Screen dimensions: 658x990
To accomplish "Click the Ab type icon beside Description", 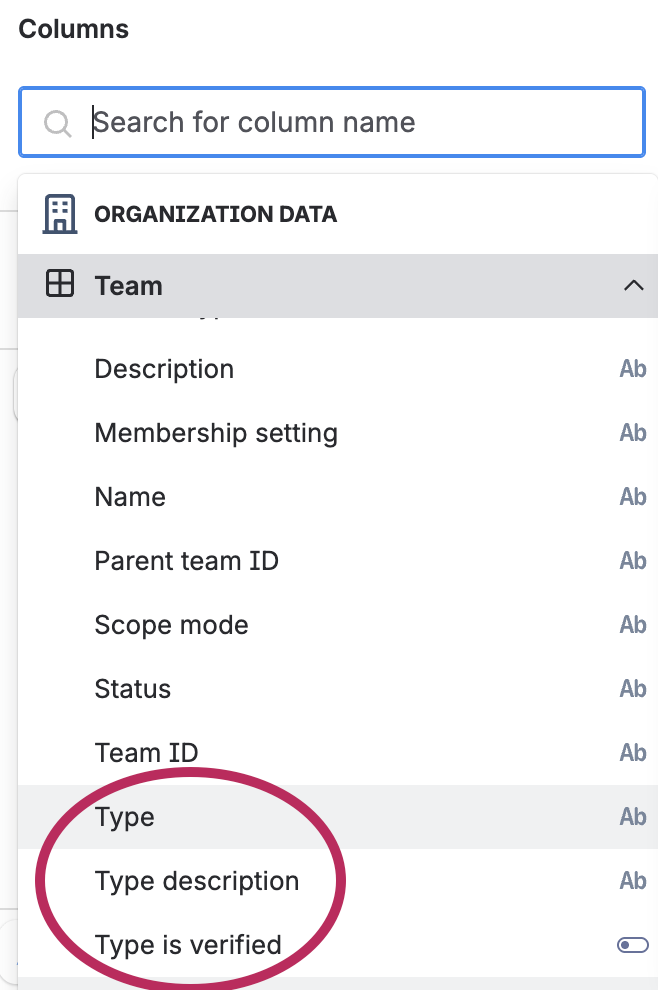I will (633, 369).
